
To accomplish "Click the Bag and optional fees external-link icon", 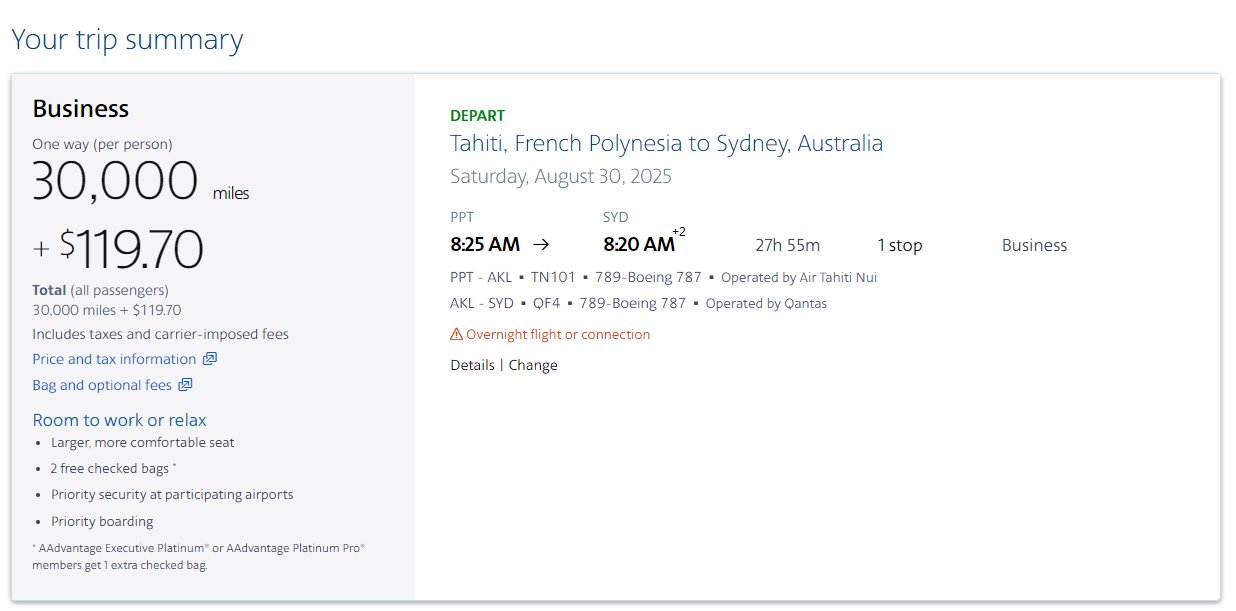I will (185, 385).
